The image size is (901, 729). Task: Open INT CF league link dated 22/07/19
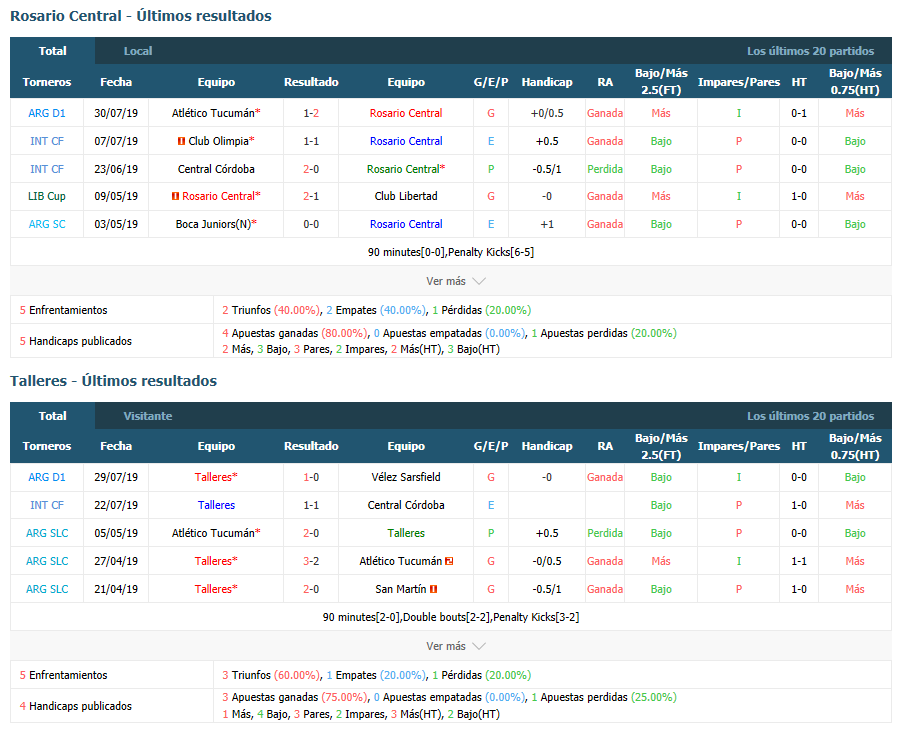tap(47, 506)
